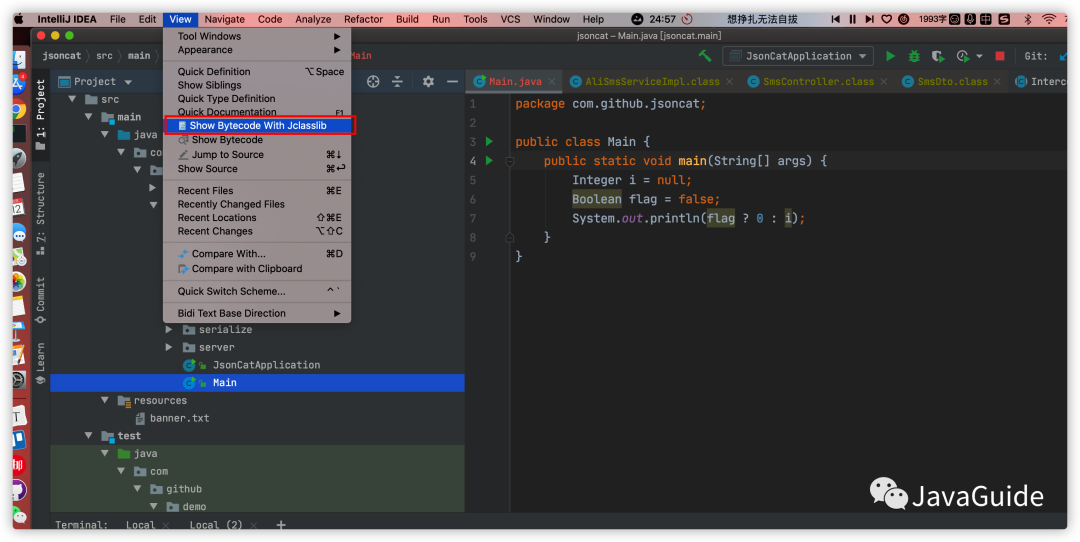The width and height of the screenshot is (1080, 542).
Task: Click the microphone icon in menu bar
Action: click(970, 19)
